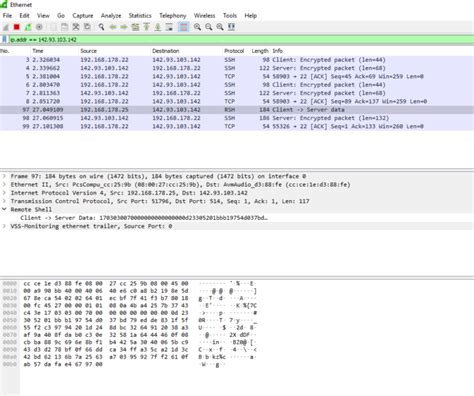The height and width of the screenshot is (396, 474).
Task: Click the Zoom out magnifier icon
Action: [x=209, y=27]
